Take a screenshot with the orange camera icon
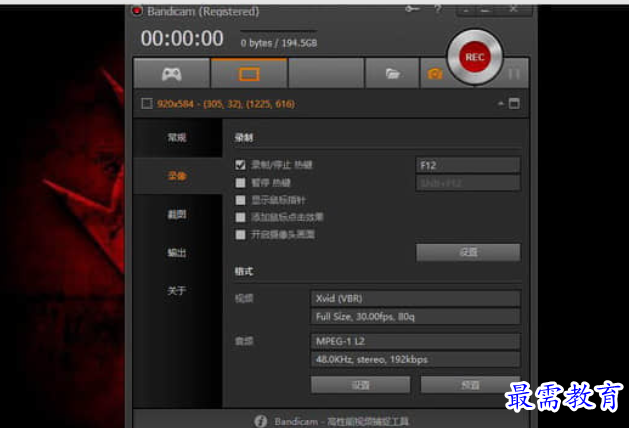 click(x=435, y=74)
